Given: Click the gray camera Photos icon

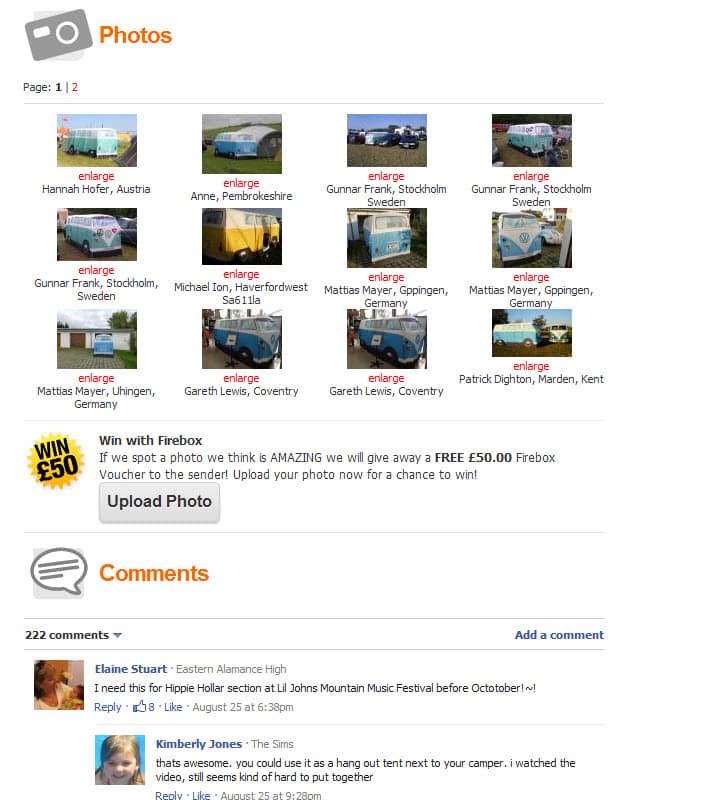Looking at the screenshot, I should point(58,35).
